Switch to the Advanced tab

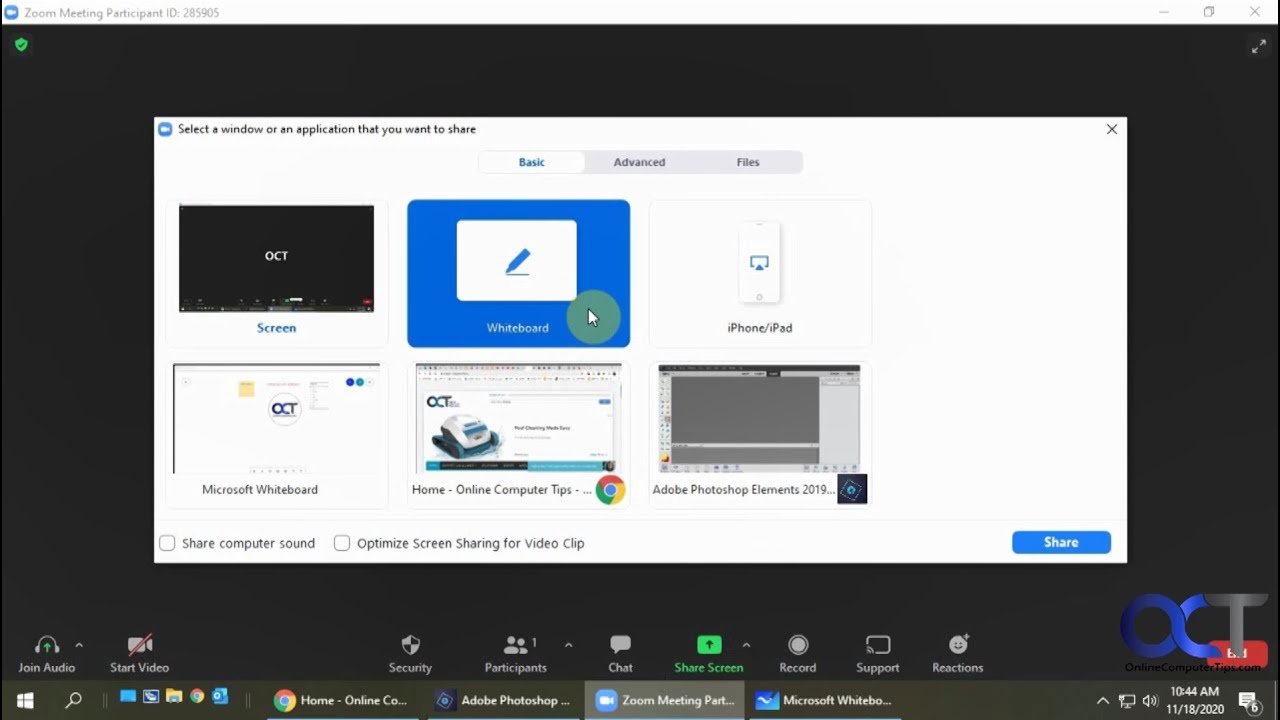639,162
